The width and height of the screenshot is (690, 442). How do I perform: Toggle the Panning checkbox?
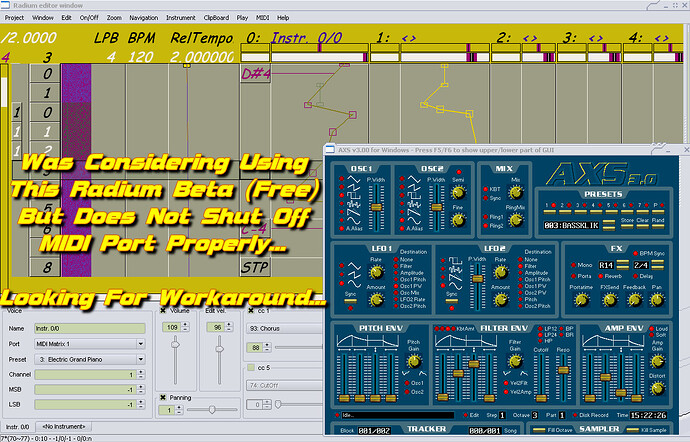[x=164, y=396]
